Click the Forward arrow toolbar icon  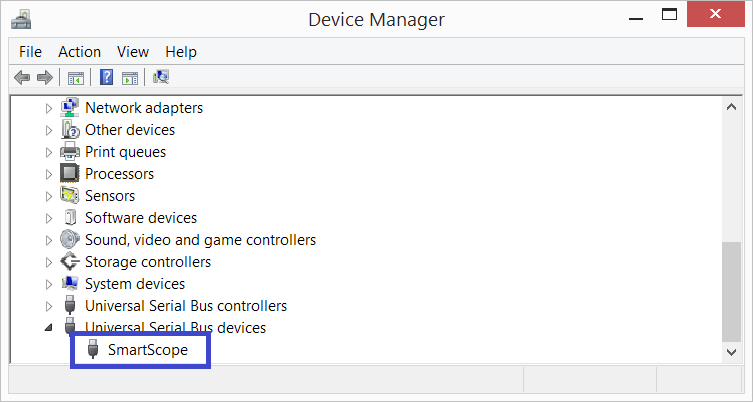click(x=45, y=77)
